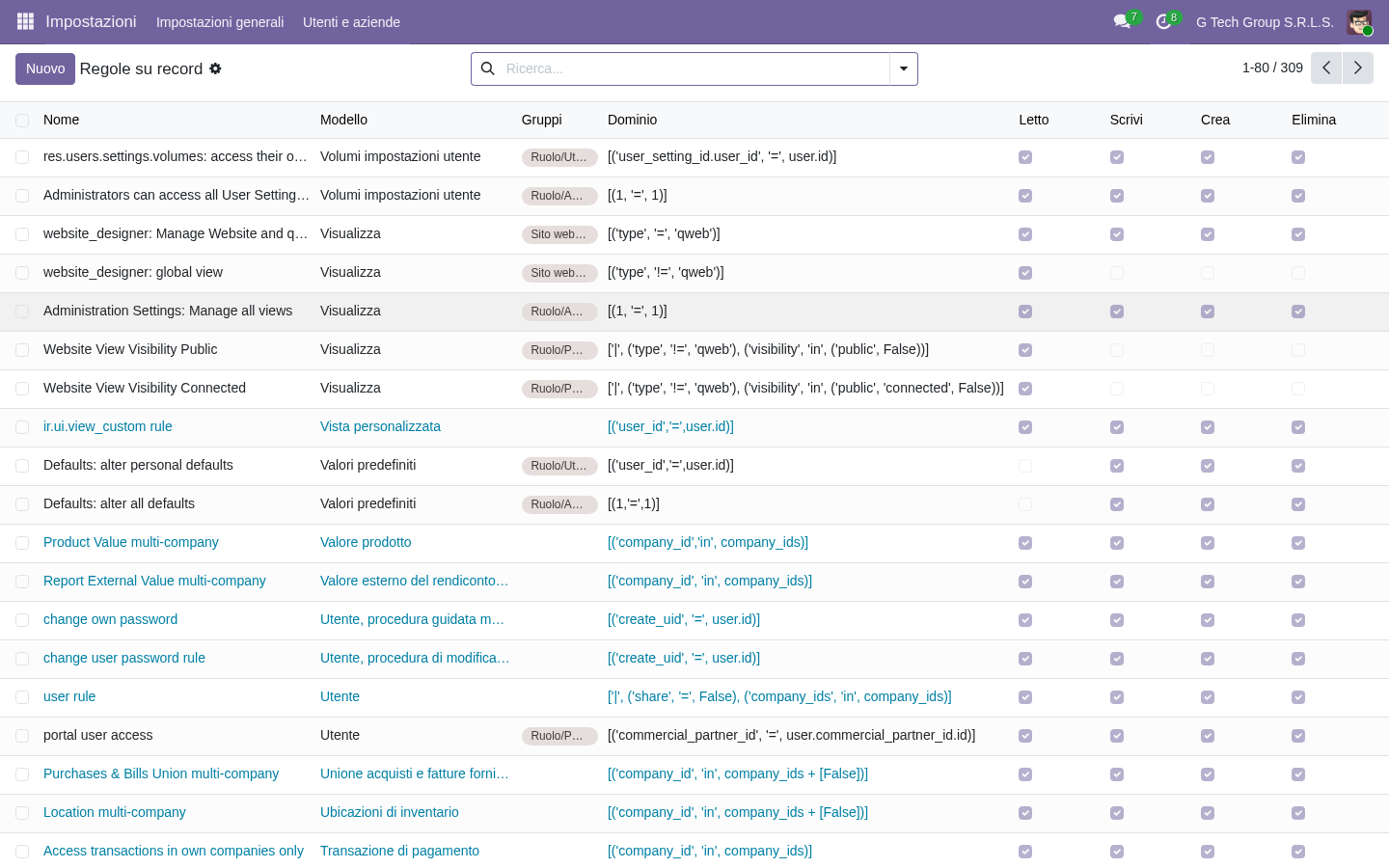This screenshot has width=1389, height=868.
Task: Click the search magnifier icon
Action: pos(488,68)
